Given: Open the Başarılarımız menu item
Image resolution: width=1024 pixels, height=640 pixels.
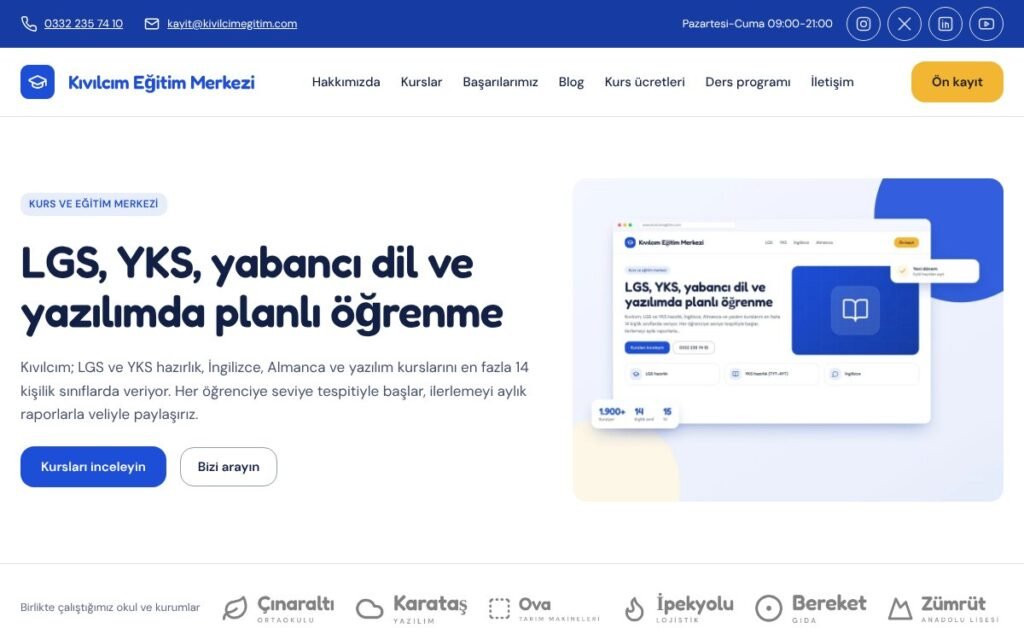Looking at the screenshot, I should pyautogui.click(x=500, y=82).
